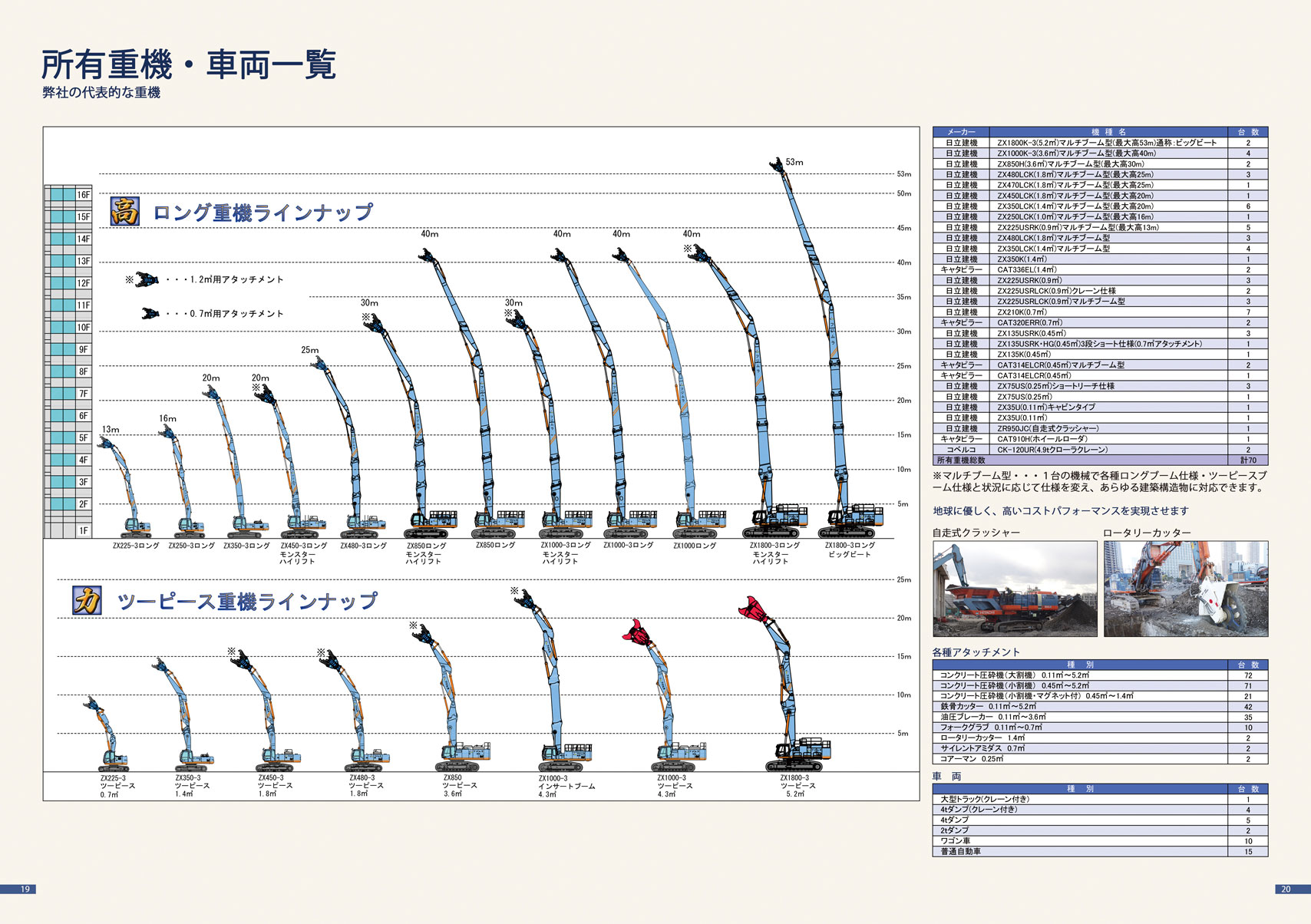Click the 力 badge icon beside ツーピース重機ラインナップ
Image resolution: width=1311 pixels, height=924 pixels.
click(x=88, y=601)
